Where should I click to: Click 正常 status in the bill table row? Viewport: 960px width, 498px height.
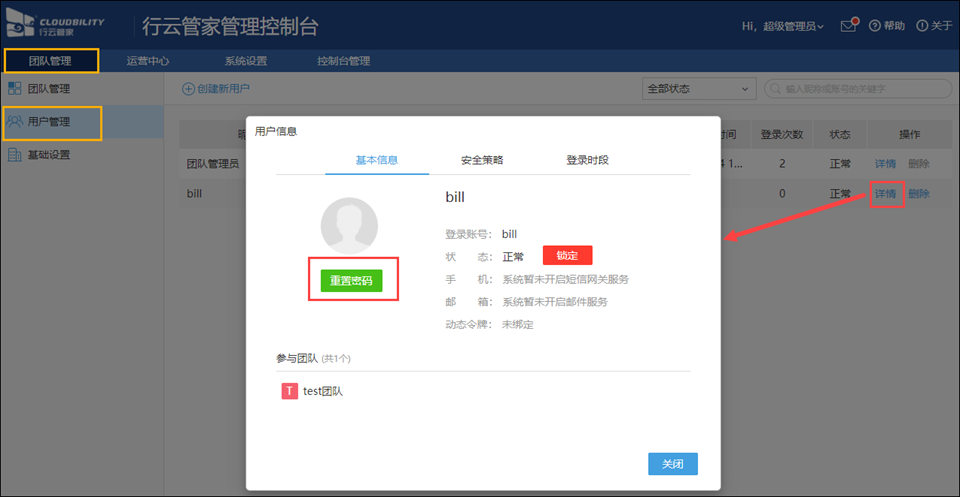840,194
